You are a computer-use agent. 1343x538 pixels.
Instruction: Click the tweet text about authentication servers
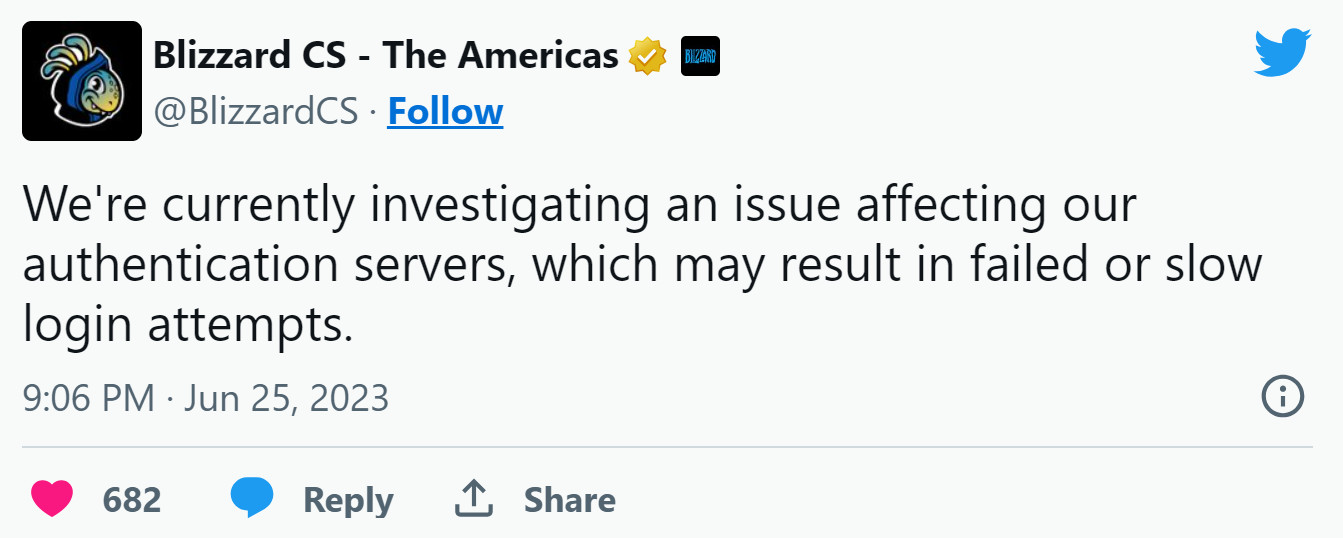640,266
